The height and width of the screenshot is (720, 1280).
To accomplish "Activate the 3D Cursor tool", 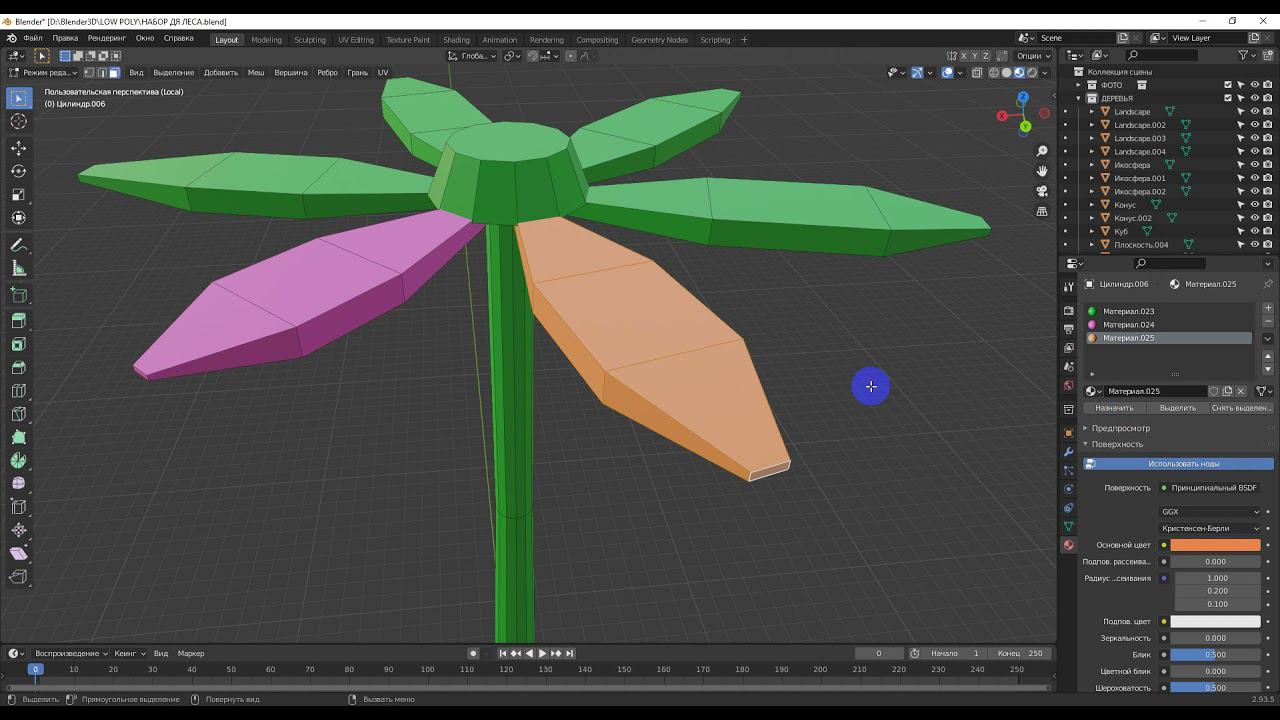I will point(18,121).
